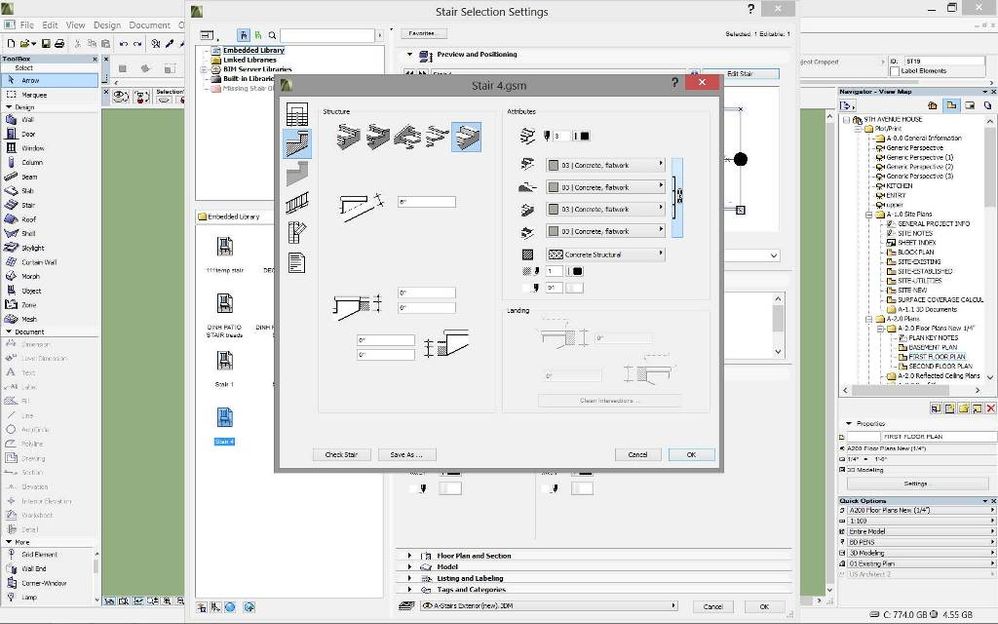Click Cancel in Stair 4.gsm dialog
The image size is (998, 624).
tap(638, 455)
